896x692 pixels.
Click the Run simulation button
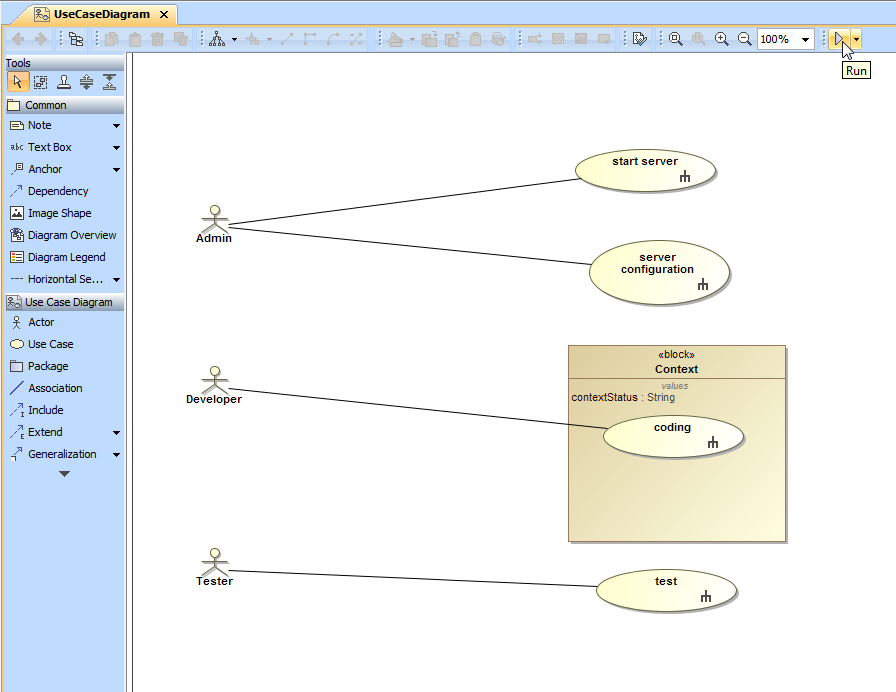click(840, 39)
